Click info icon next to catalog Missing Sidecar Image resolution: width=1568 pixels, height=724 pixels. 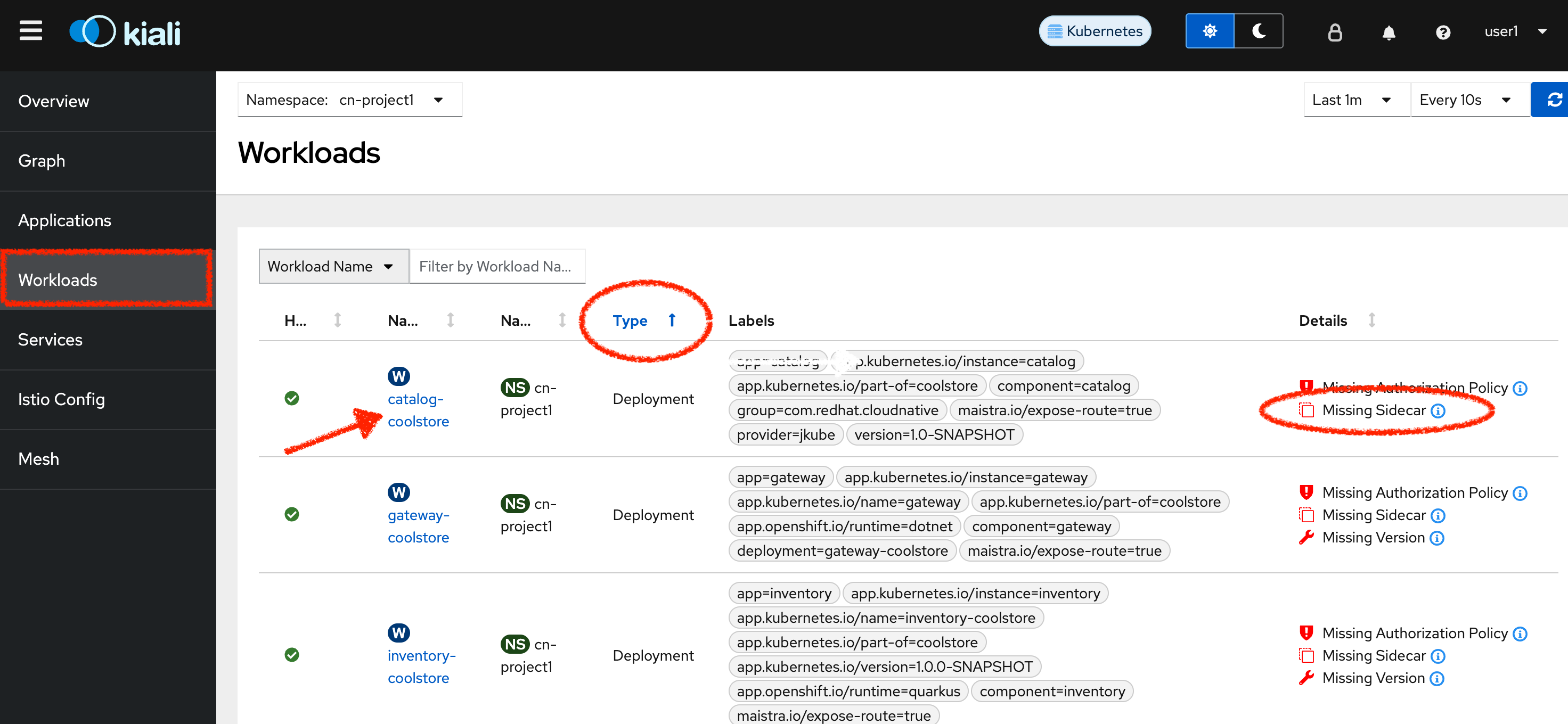pyautogui.click(x=1438, y=410)
